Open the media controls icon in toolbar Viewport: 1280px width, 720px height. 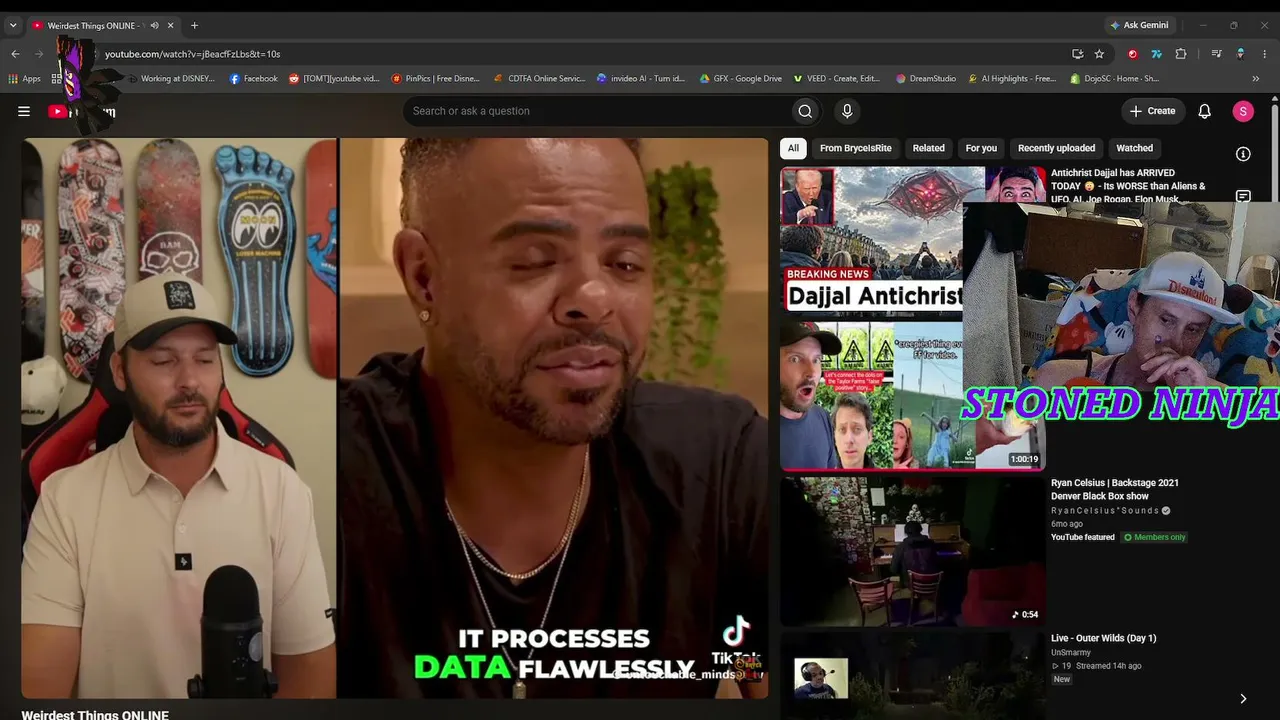1216,54
